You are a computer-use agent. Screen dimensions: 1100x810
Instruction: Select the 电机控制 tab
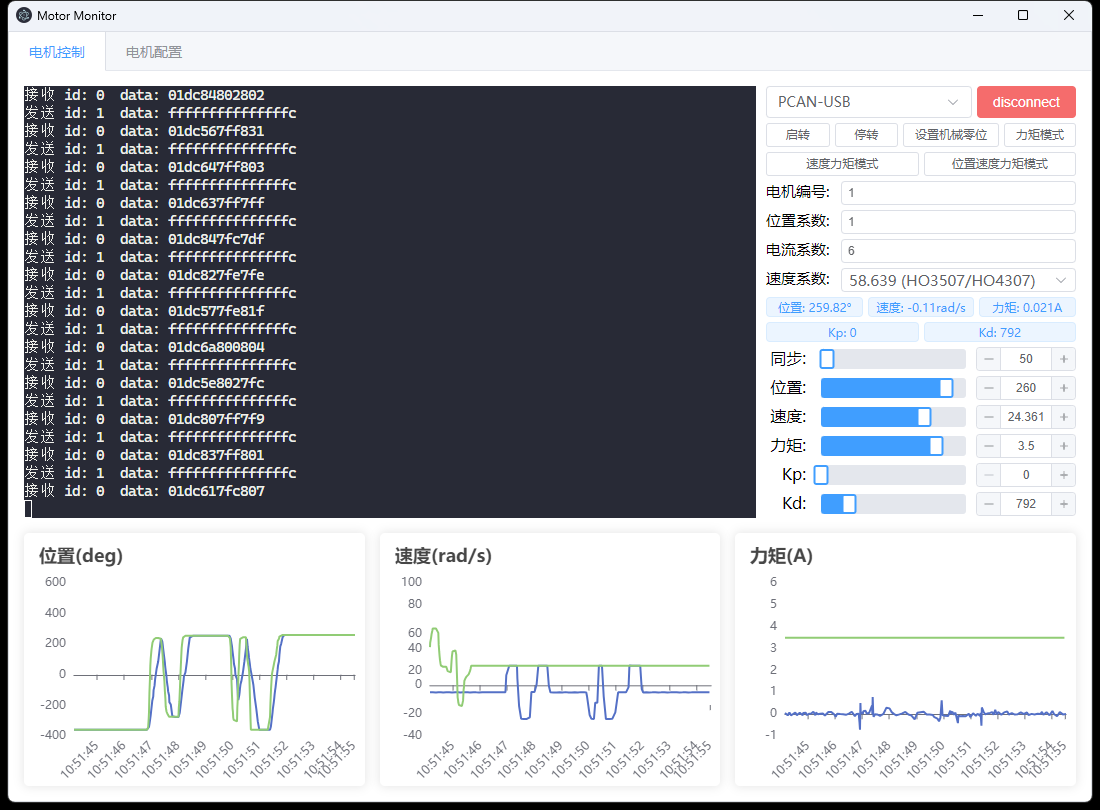[x=57, y=52]
